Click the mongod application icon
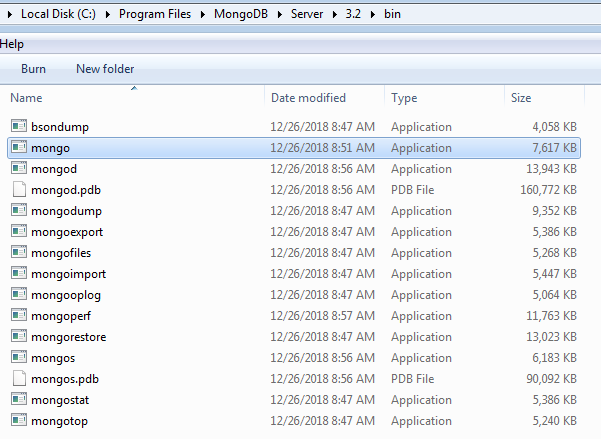Screen dimensions: 601x439 (19, 168)
